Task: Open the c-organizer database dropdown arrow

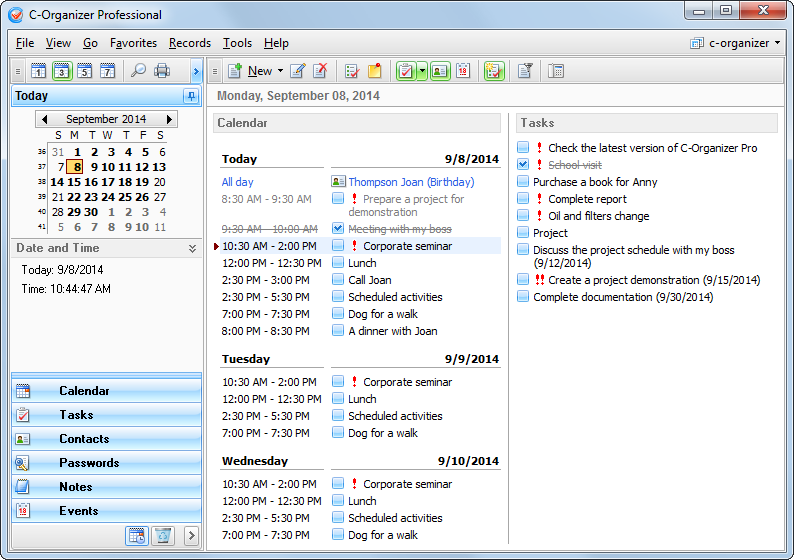Action: click(777, 43)
